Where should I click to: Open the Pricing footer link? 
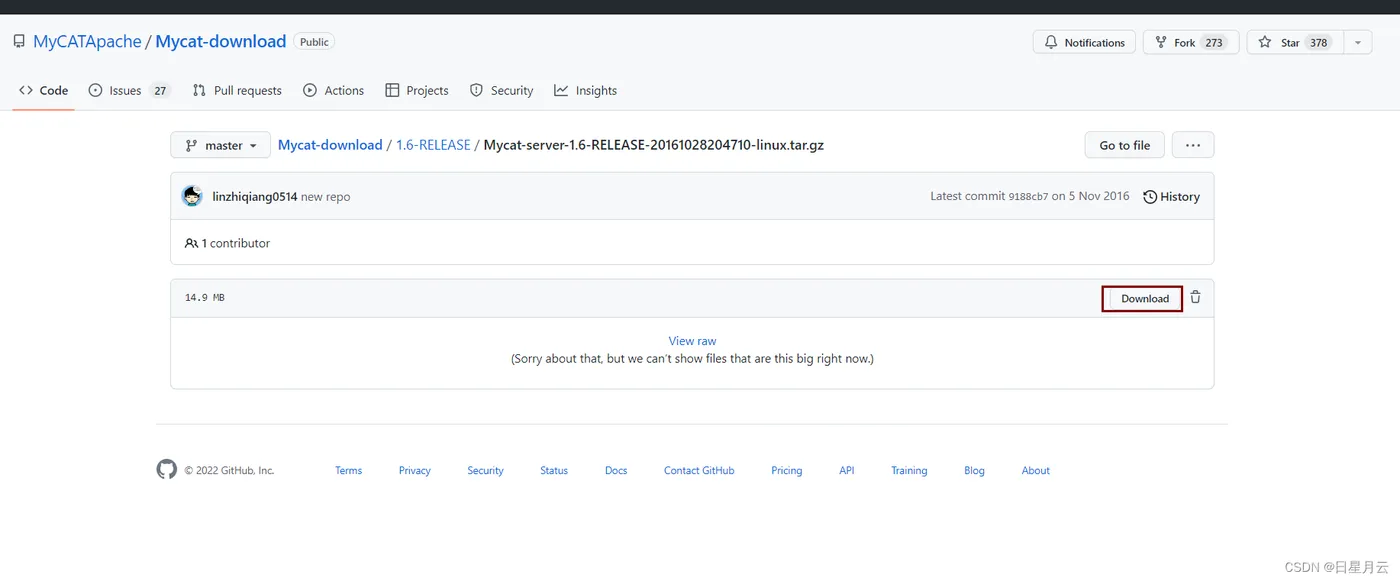786,470
